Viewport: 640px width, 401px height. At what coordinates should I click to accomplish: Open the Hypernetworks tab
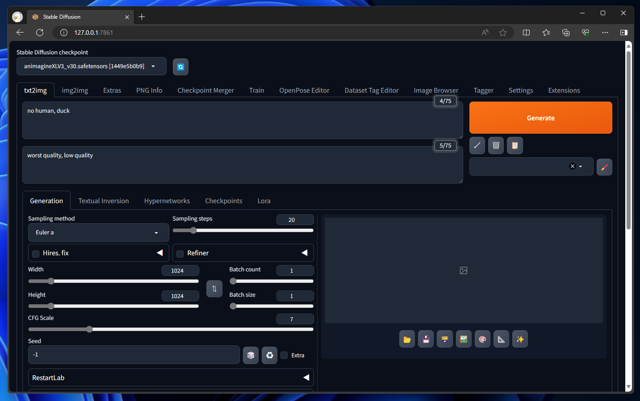pyautogui.click(x=167, y=201)
